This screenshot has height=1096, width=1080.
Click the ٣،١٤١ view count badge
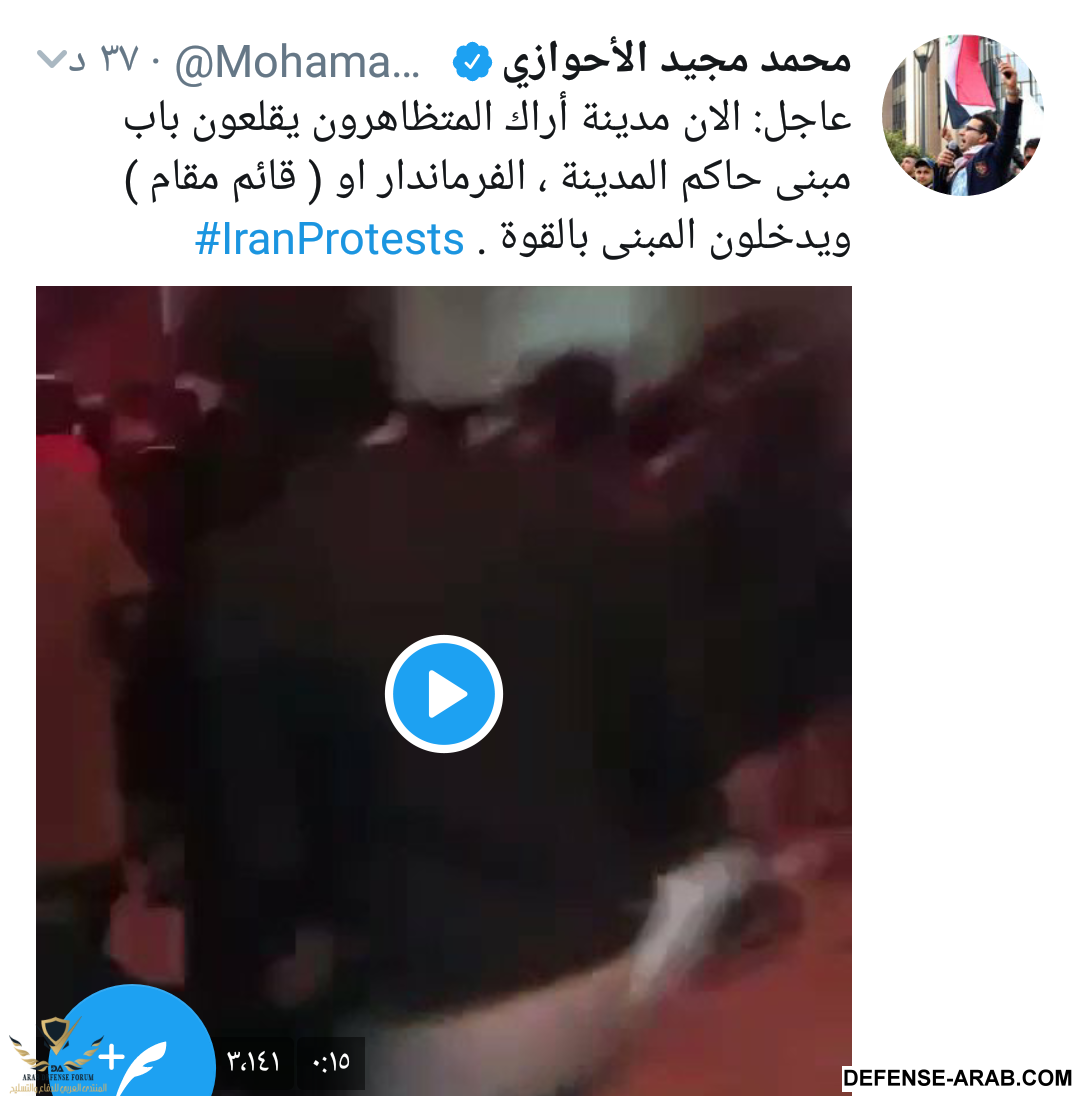[x=253, y=1062]
